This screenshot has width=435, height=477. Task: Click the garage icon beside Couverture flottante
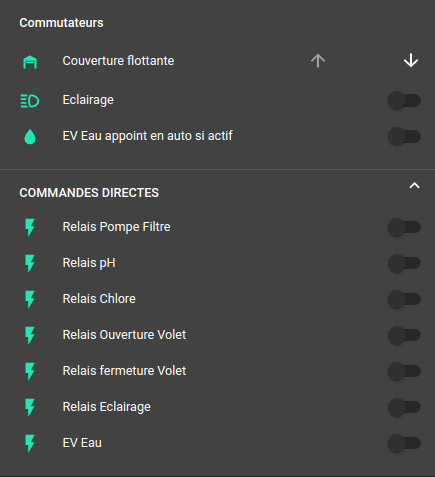30,62
